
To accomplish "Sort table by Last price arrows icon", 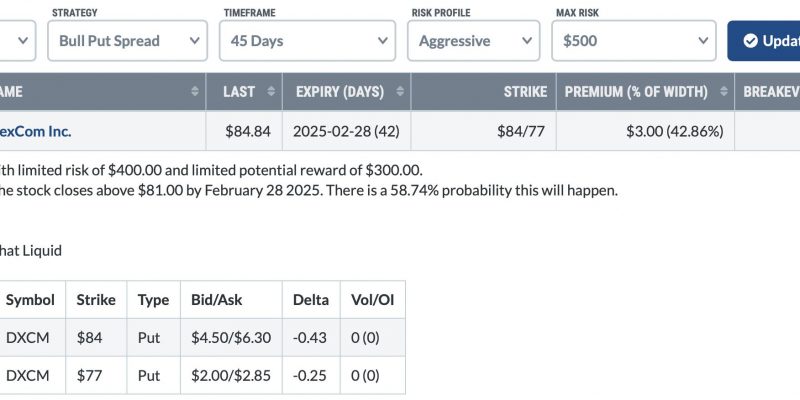I will click(x=271, y=91).
